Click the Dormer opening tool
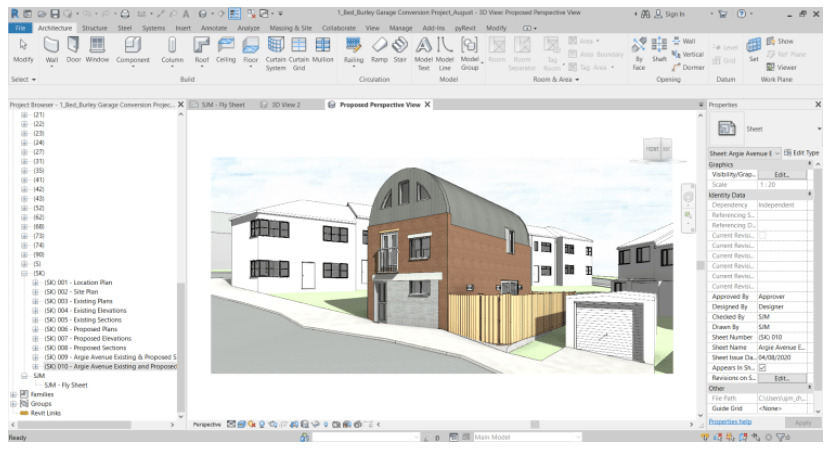The image size is (834, 453). click(688, 67)
